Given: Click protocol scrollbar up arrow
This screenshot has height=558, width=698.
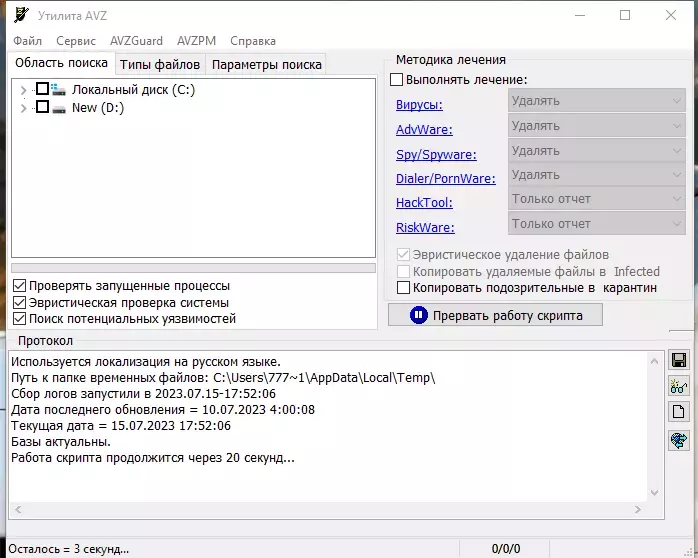Looking at the screenshot, I should click(654, 361).
